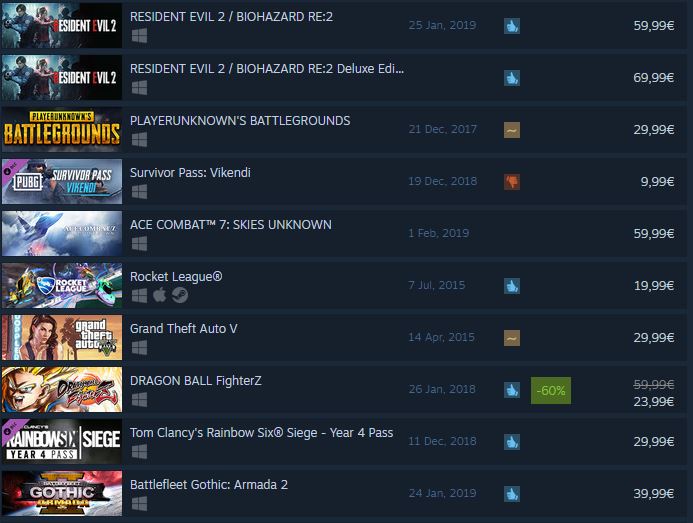Viewport: 693px width, 523px height.
Task: Click the 9,99€ price of Survivor Pass: Vikendi
Action: click(657, 182)
